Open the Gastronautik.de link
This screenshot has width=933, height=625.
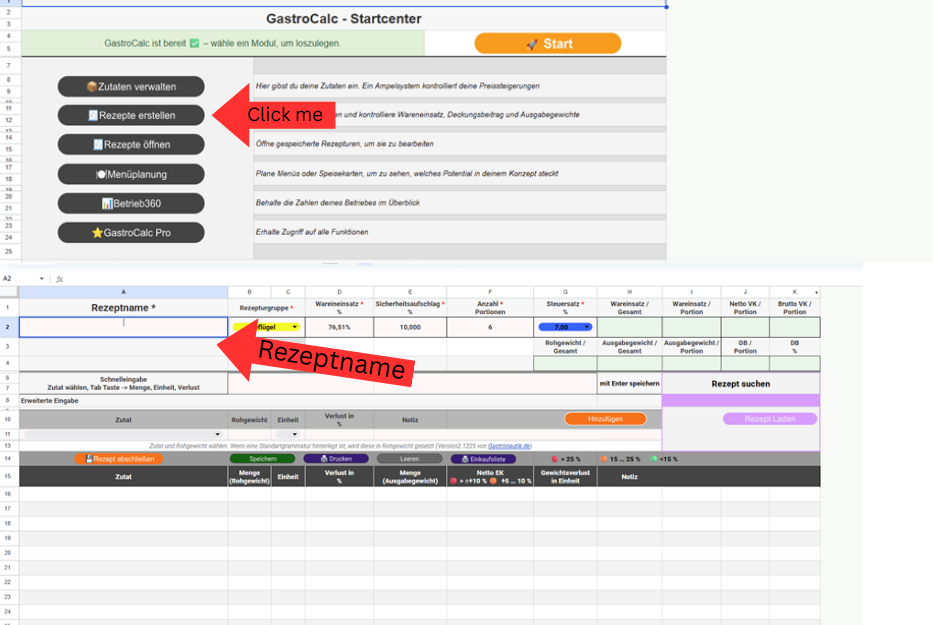click(509, 446)
